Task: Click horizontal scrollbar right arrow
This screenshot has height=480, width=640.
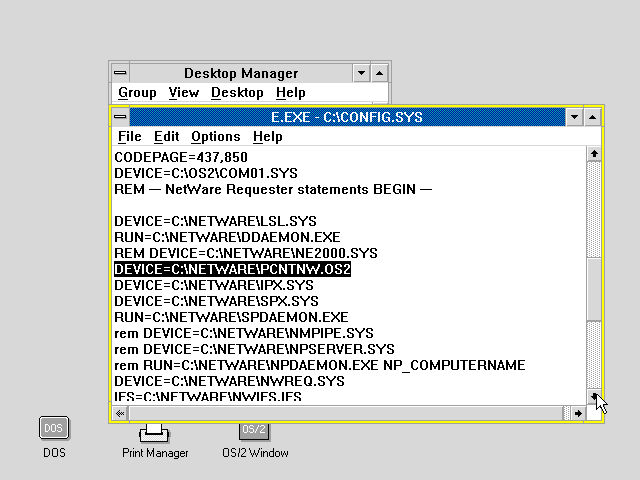Action: pos(578,413)
